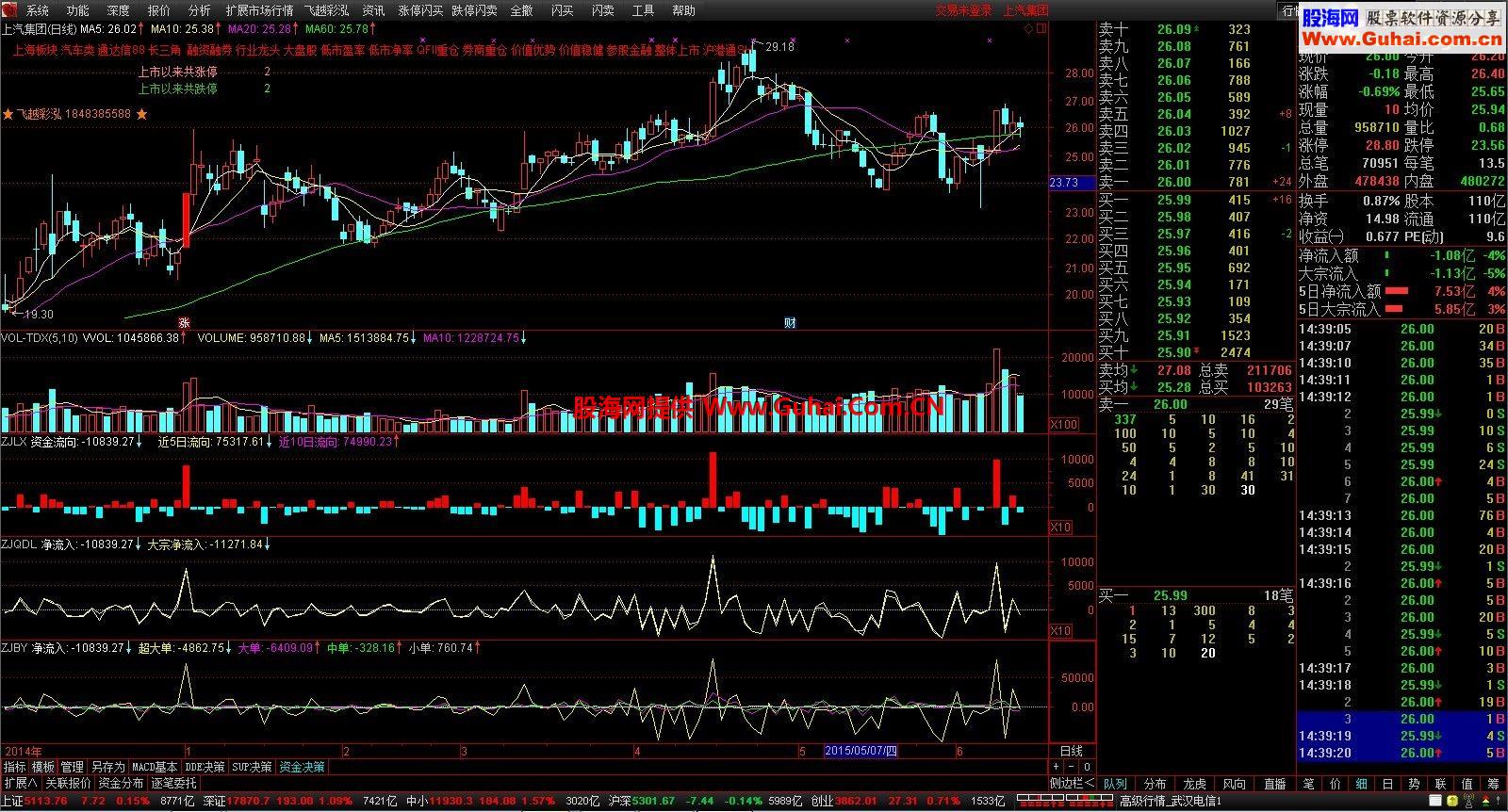Open the 扩展市场行情 menu

click(x=259, y=10)
